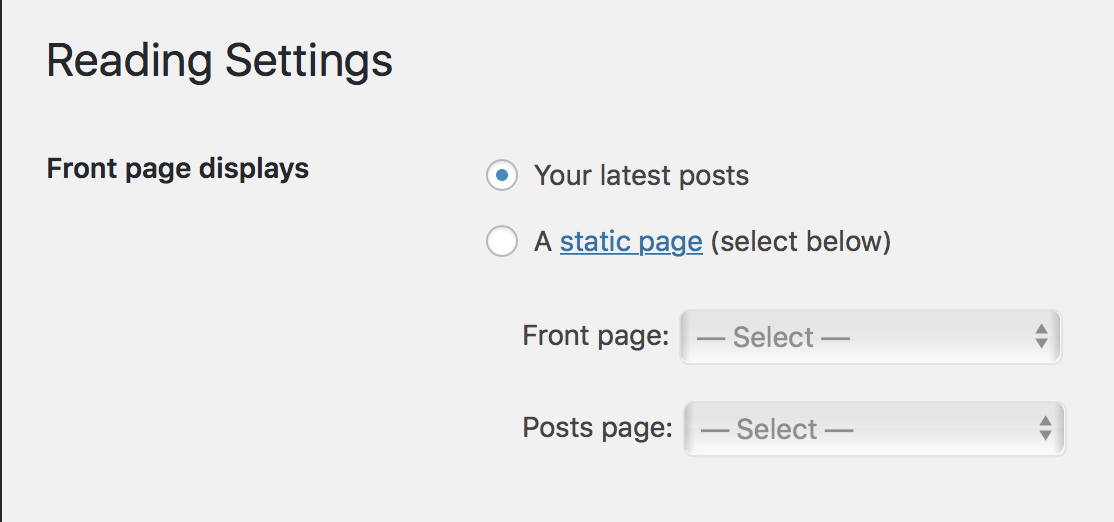Viewport: 1114px width, 522px height.
Task: Click the up arrow in Posts page select
Action: tap(1045, 421)
